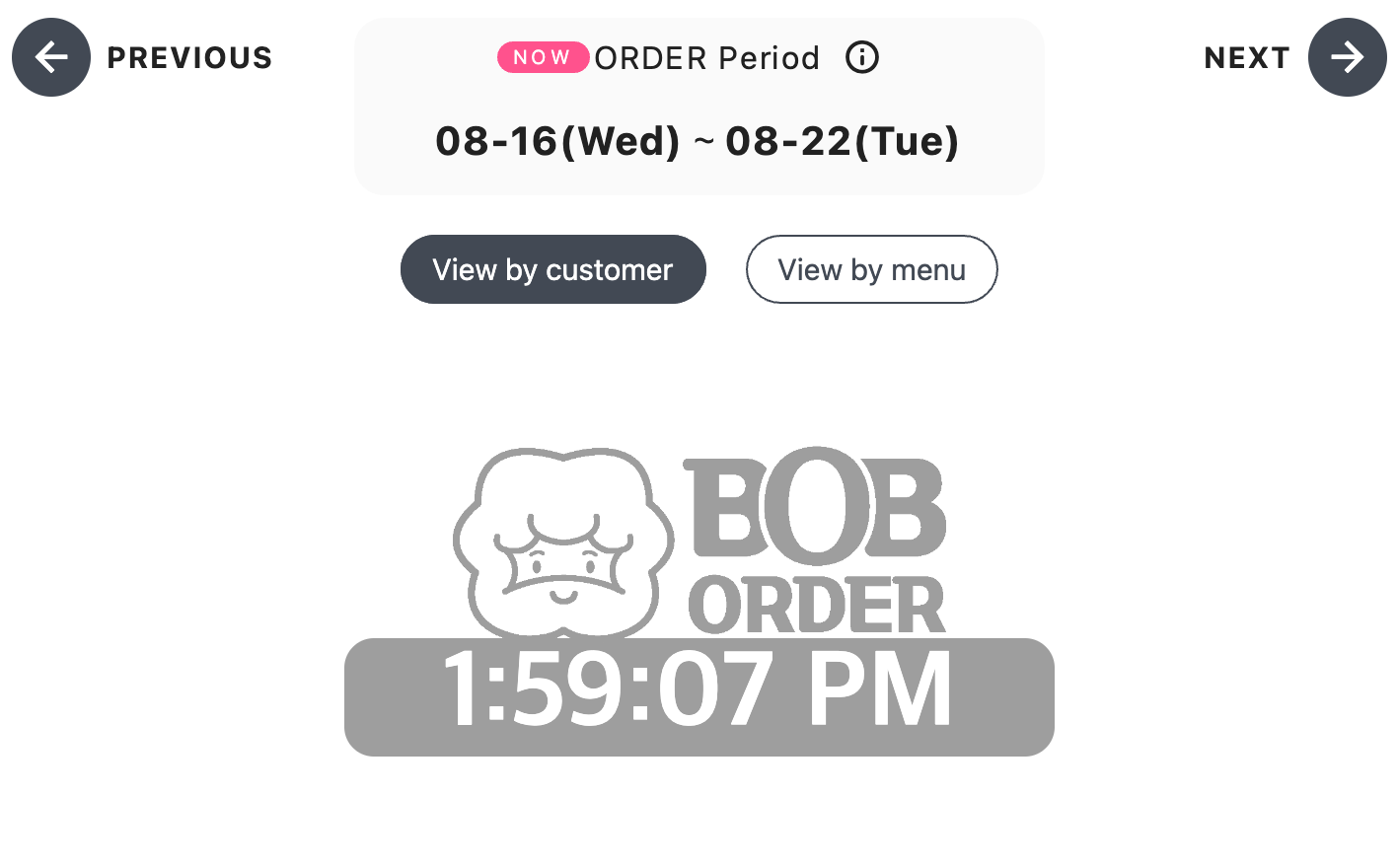Click the Bob chef mascot logo
The width and height of the screenshot is (1397, 868).
point(563,543)
